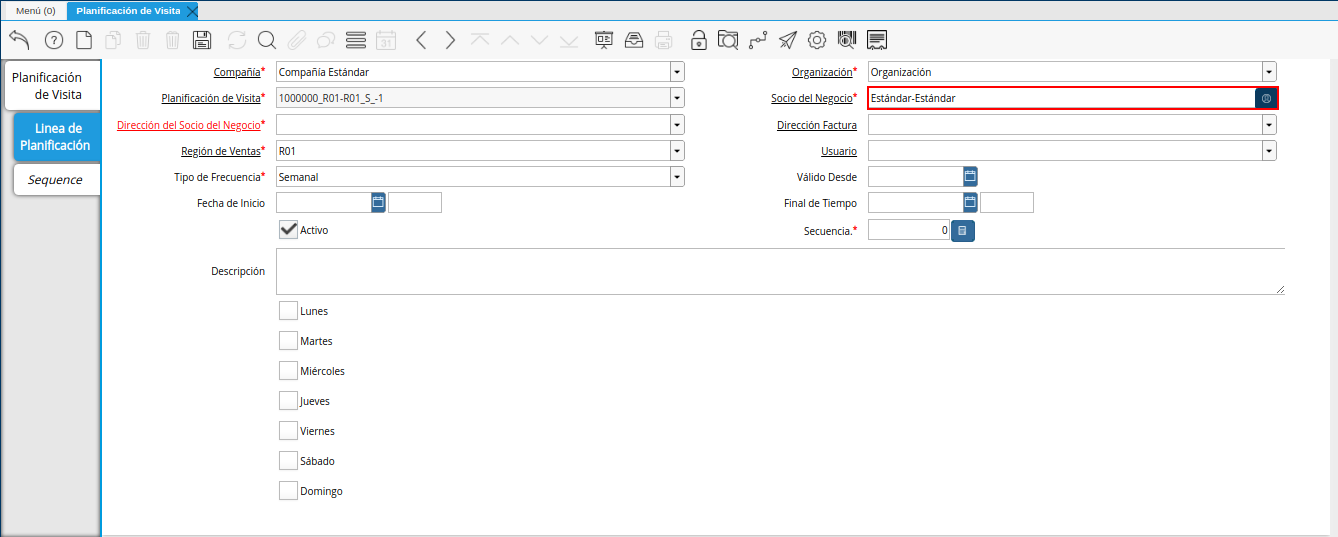The height and width of the screenshot is (537, 1338).
Task: Click the requests paper plane icon
Action: click(788, 40)
